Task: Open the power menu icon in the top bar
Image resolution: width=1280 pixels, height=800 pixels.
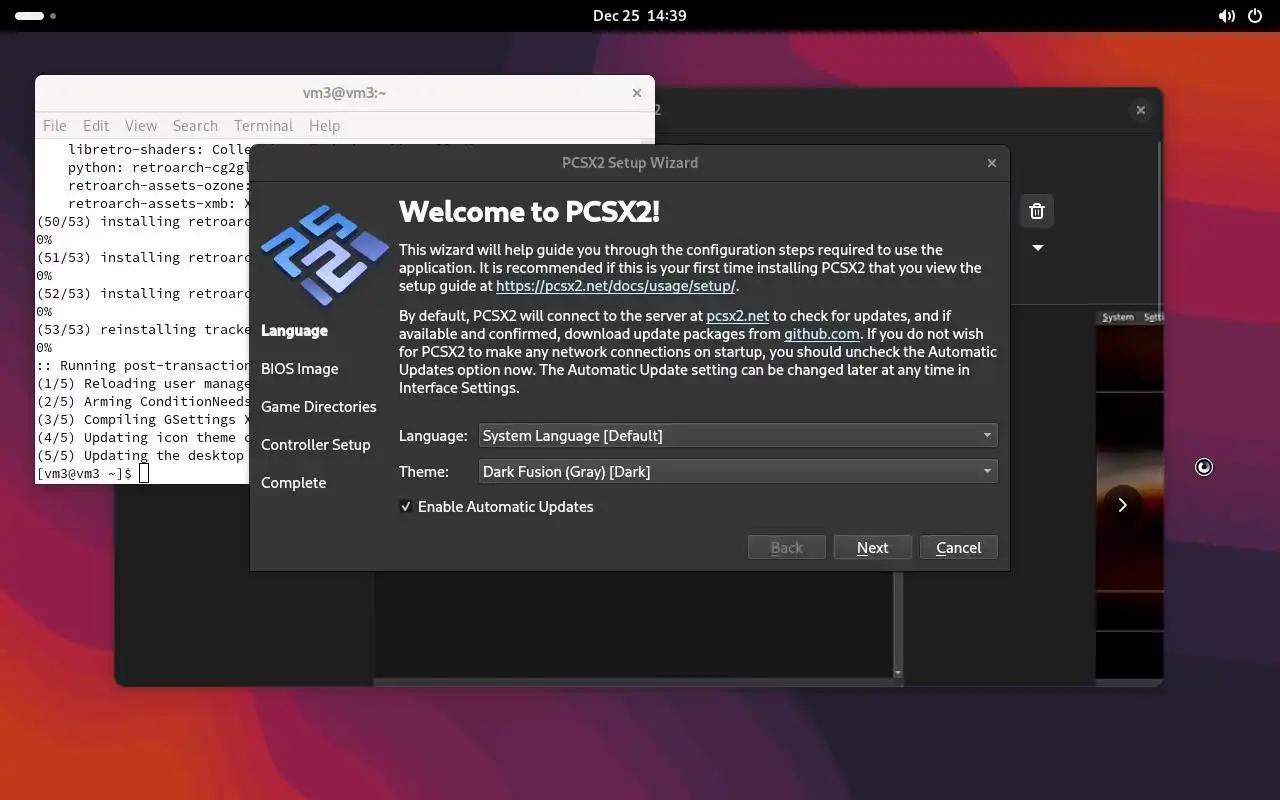Action: (1256, 16)
